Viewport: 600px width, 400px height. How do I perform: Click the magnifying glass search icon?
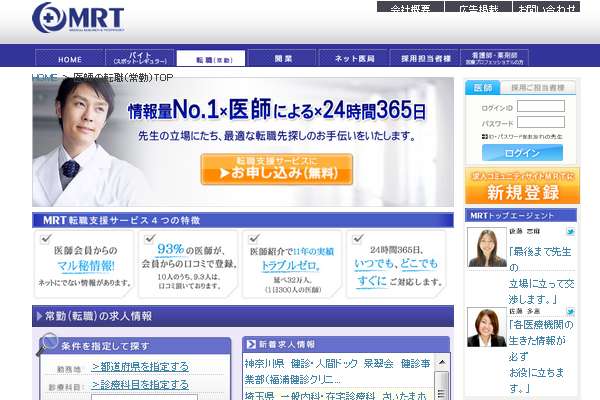pos(47,344)
